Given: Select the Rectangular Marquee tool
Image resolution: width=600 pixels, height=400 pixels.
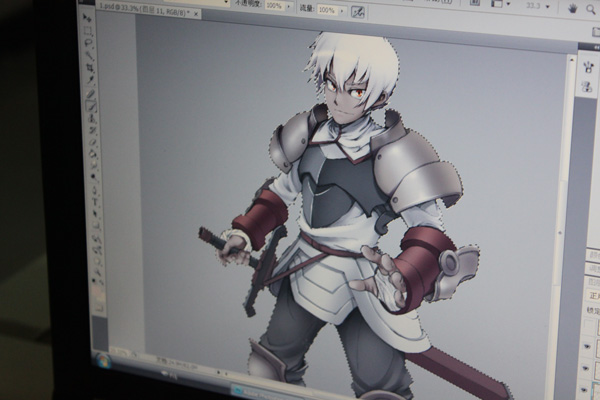Looking at the screenshot, I should point(88,31).
